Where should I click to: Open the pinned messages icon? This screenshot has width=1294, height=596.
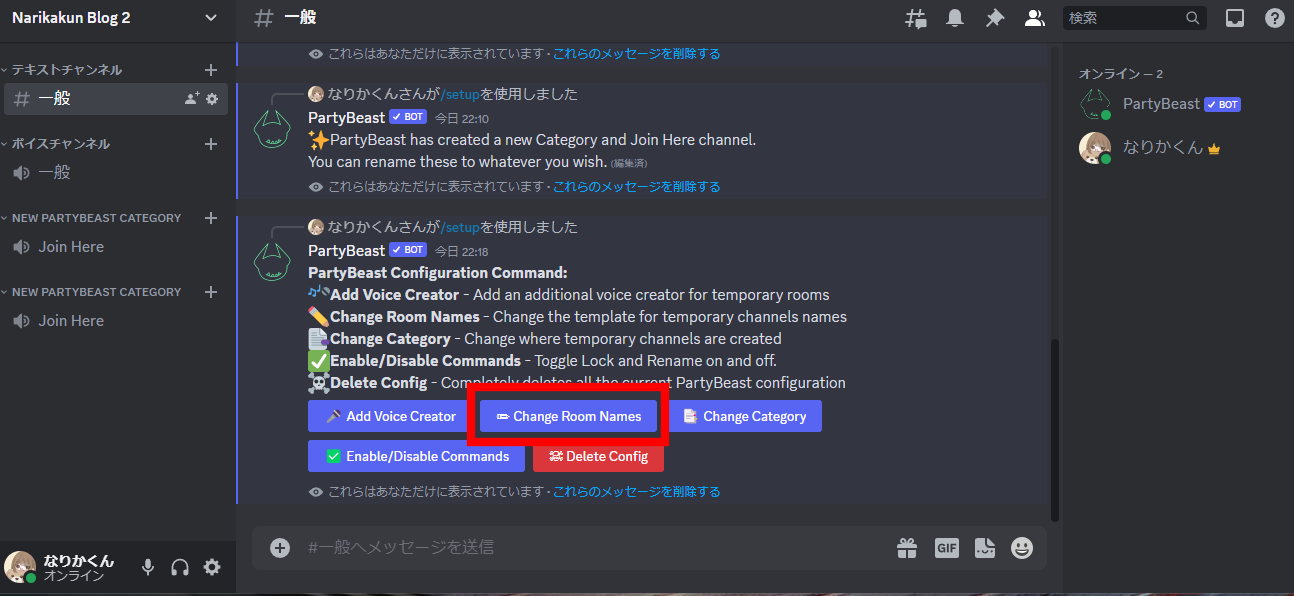pos(994,17)
